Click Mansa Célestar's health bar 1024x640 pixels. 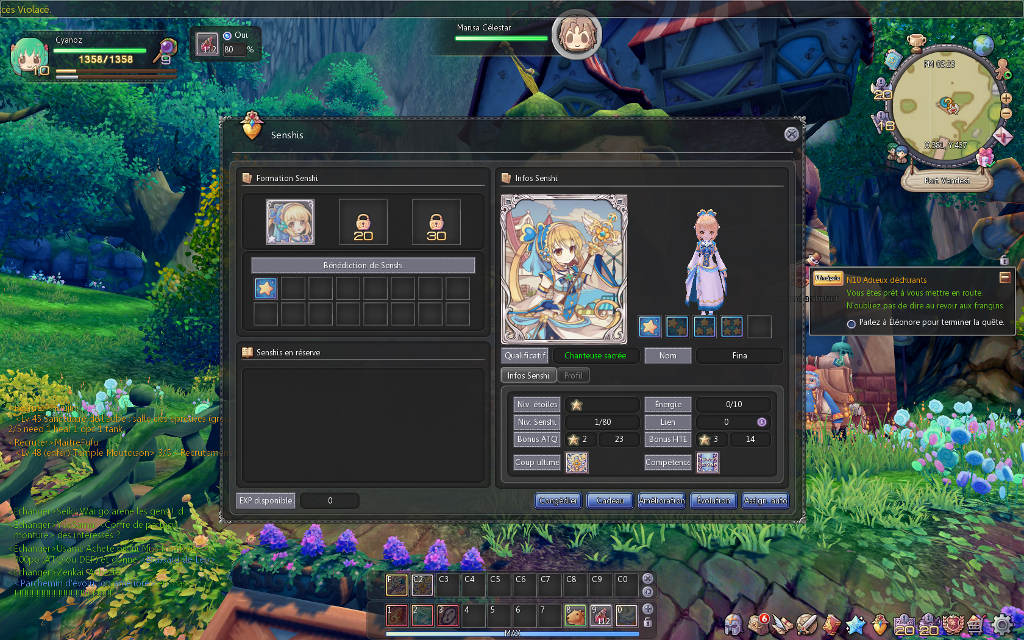pyautogui.click(x=501, y=38)
